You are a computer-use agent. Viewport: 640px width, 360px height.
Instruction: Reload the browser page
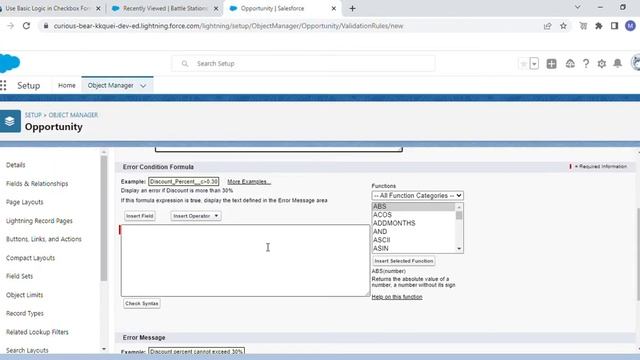[x=27, y=26]
